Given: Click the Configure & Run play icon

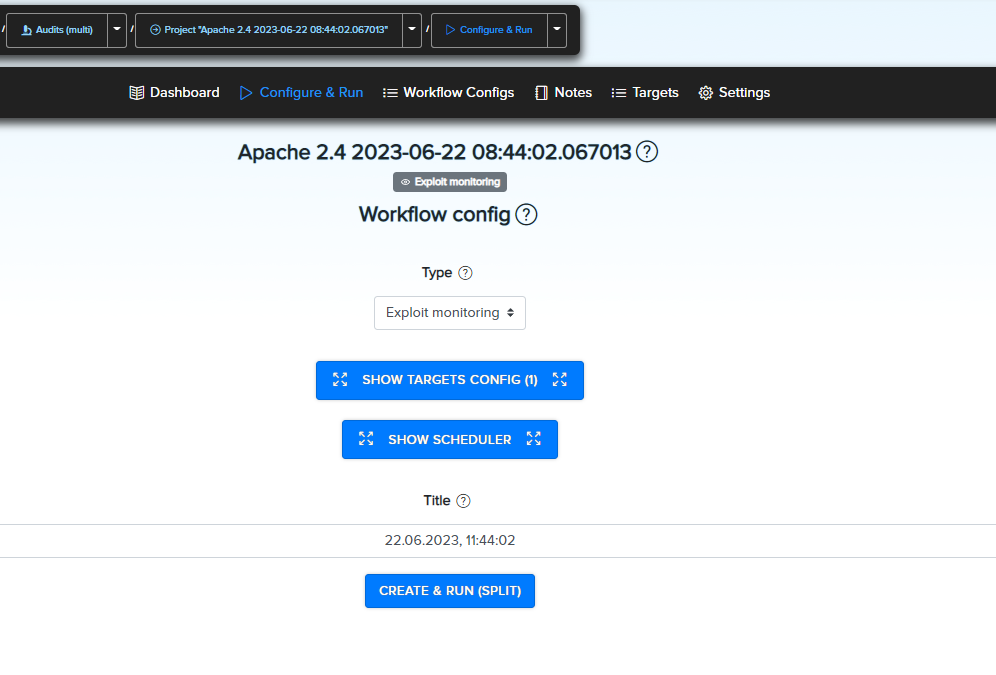Looking at the screenshot, I should coord(245,92).
